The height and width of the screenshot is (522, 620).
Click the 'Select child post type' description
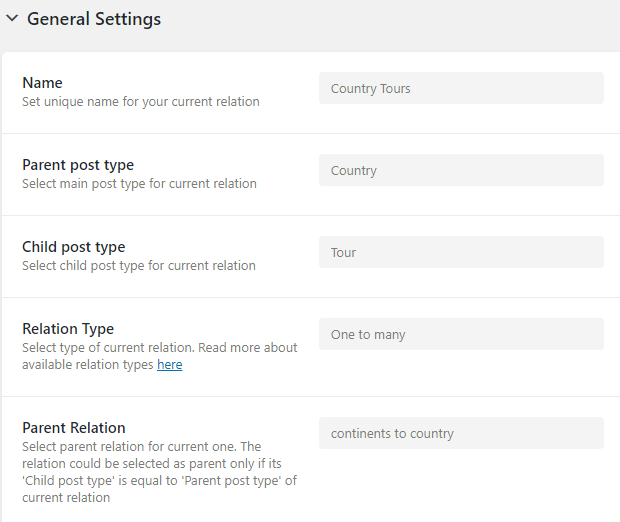139,266
